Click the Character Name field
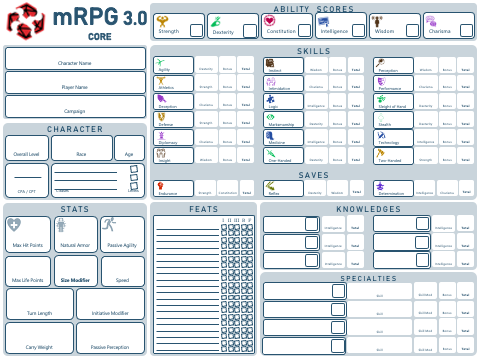The height and width of the screenshot is (360, 480). (76, 58)
